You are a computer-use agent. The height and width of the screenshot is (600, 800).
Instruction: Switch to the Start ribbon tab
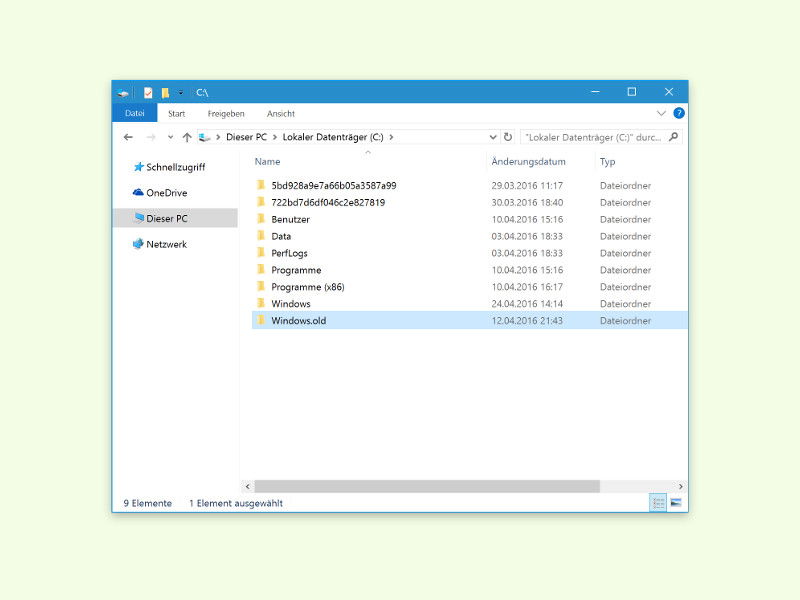pyautogui.click(x=177, y=113)
